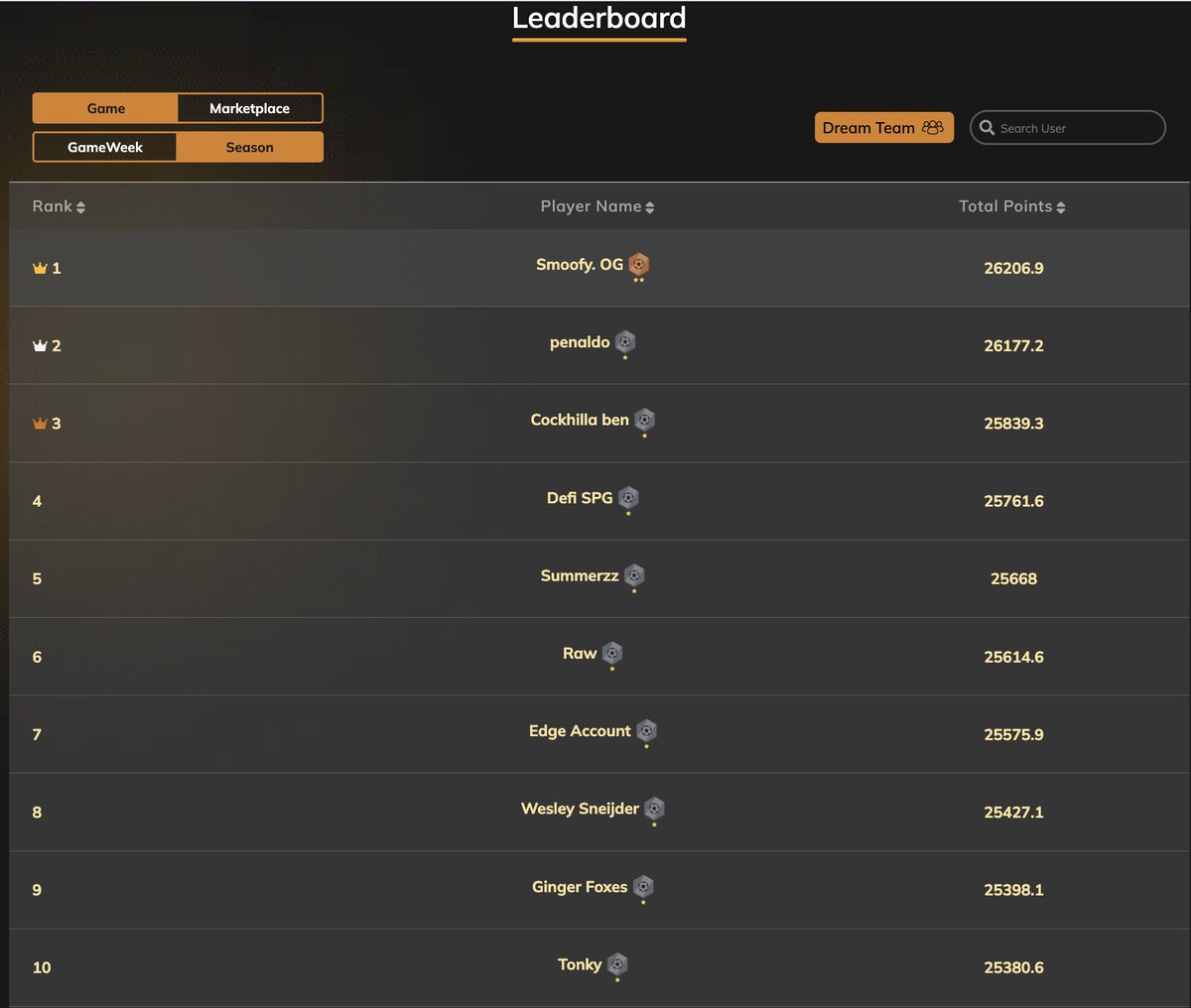This screenshot has width=1191, height=1008.
Task: Select the Wesley Sneijder player name
Action: [x=580, y=809]
